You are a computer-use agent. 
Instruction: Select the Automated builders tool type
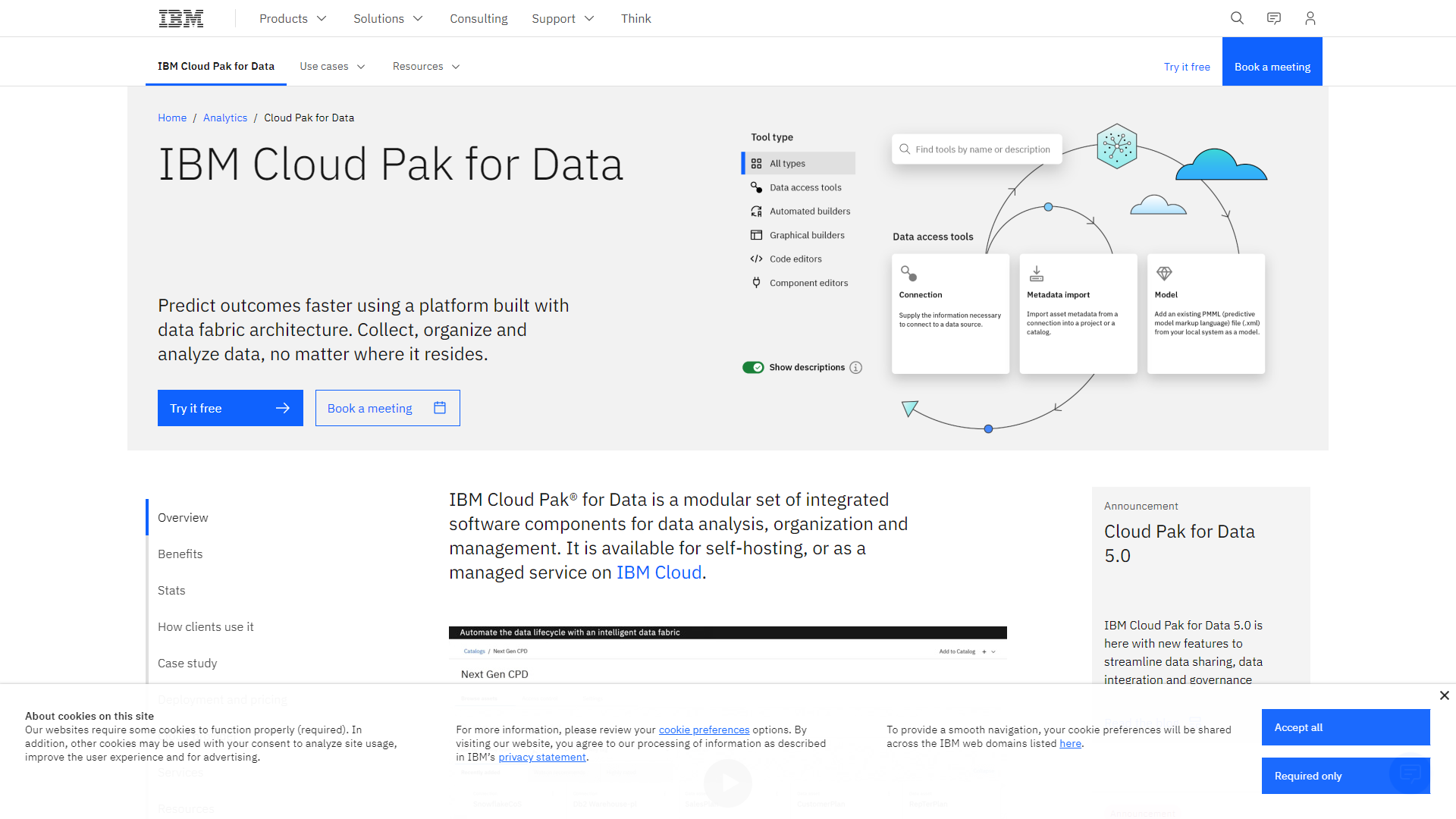[810, 211]
